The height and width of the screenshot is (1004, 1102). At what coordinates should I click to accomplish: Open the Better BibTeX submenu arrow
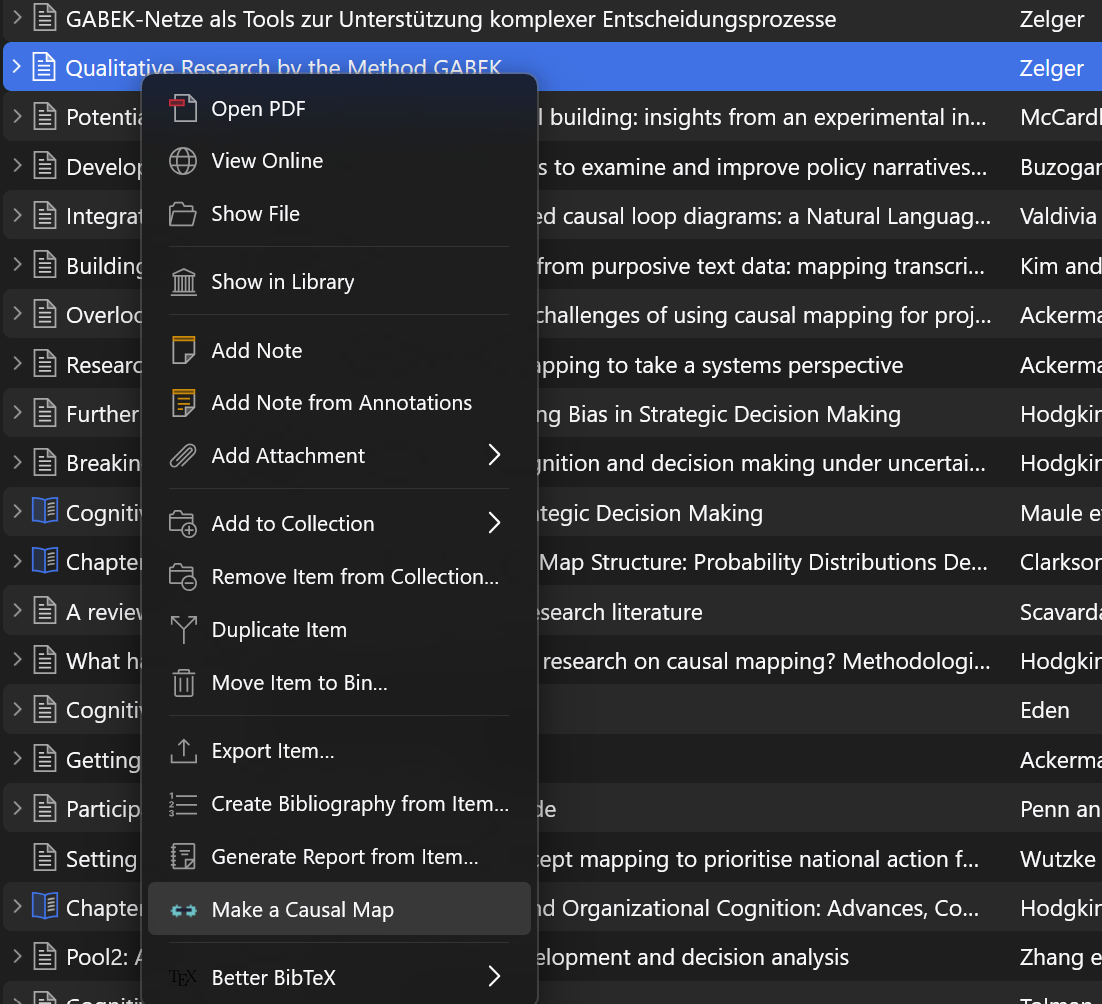(494, 976)
